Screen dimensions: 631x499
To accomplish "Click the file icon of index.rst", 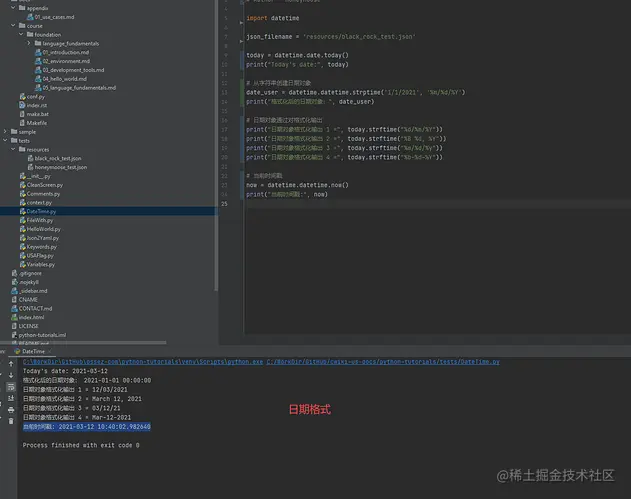I will 23,105.
